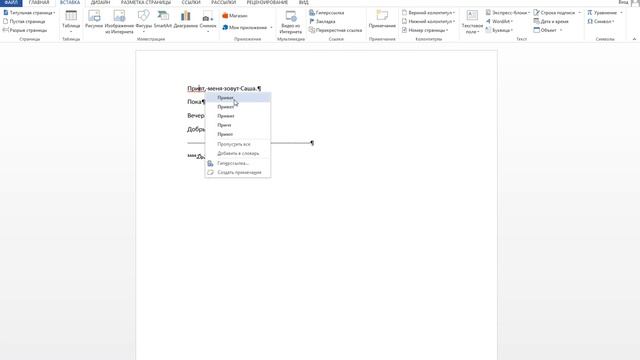Viewport: 640px width, 360px height.
Task: Insert a Закладка bookmark
Action: tap(322, 21)
